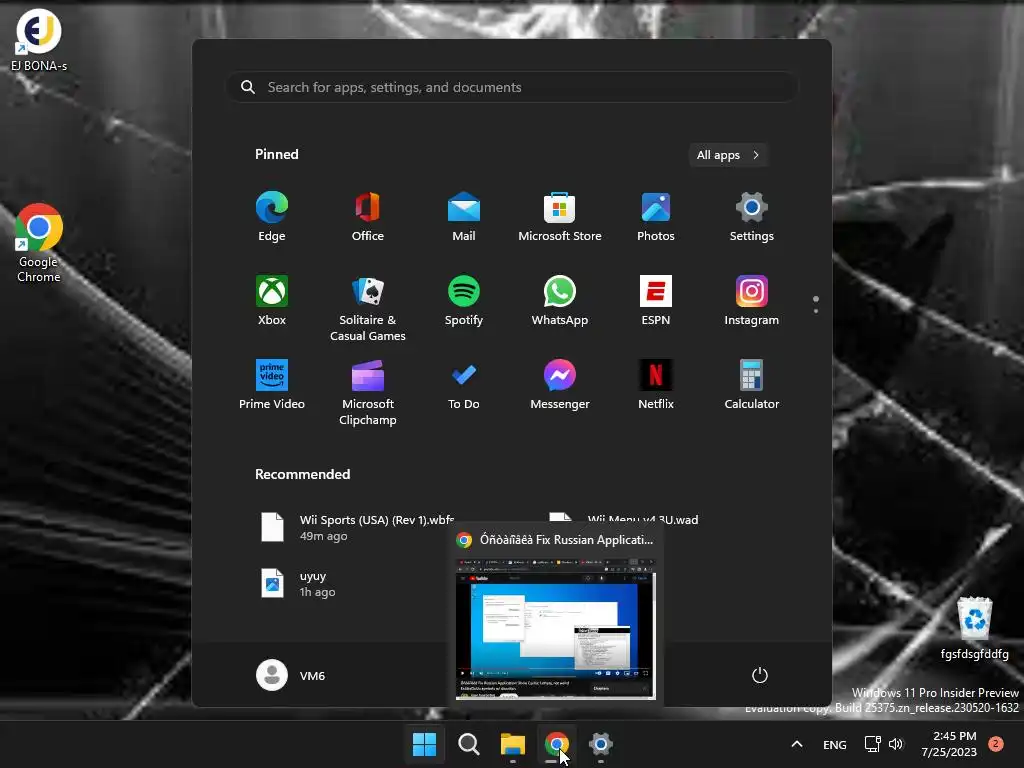Open taskbar Search
This screenshot has width=1024, height=768.
(x=468, y=744)
